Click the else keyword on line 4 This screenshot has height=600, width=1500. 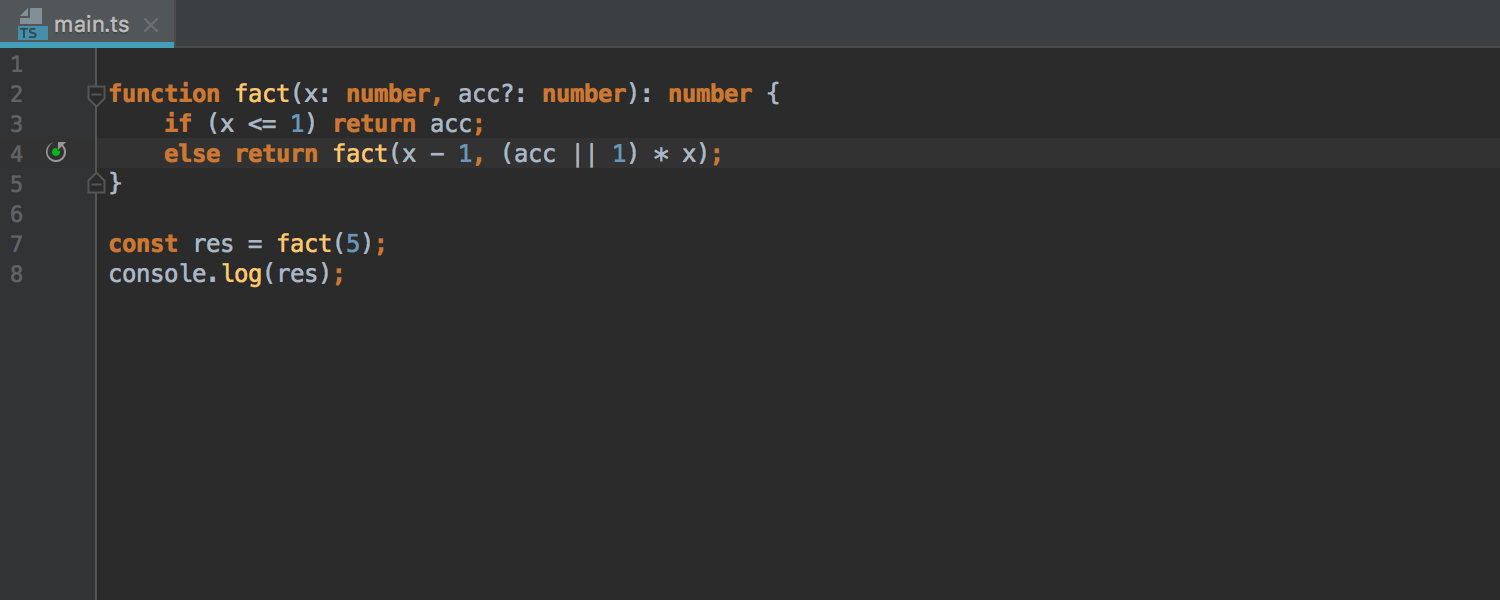pyautogui.click(x=192, y=154)
